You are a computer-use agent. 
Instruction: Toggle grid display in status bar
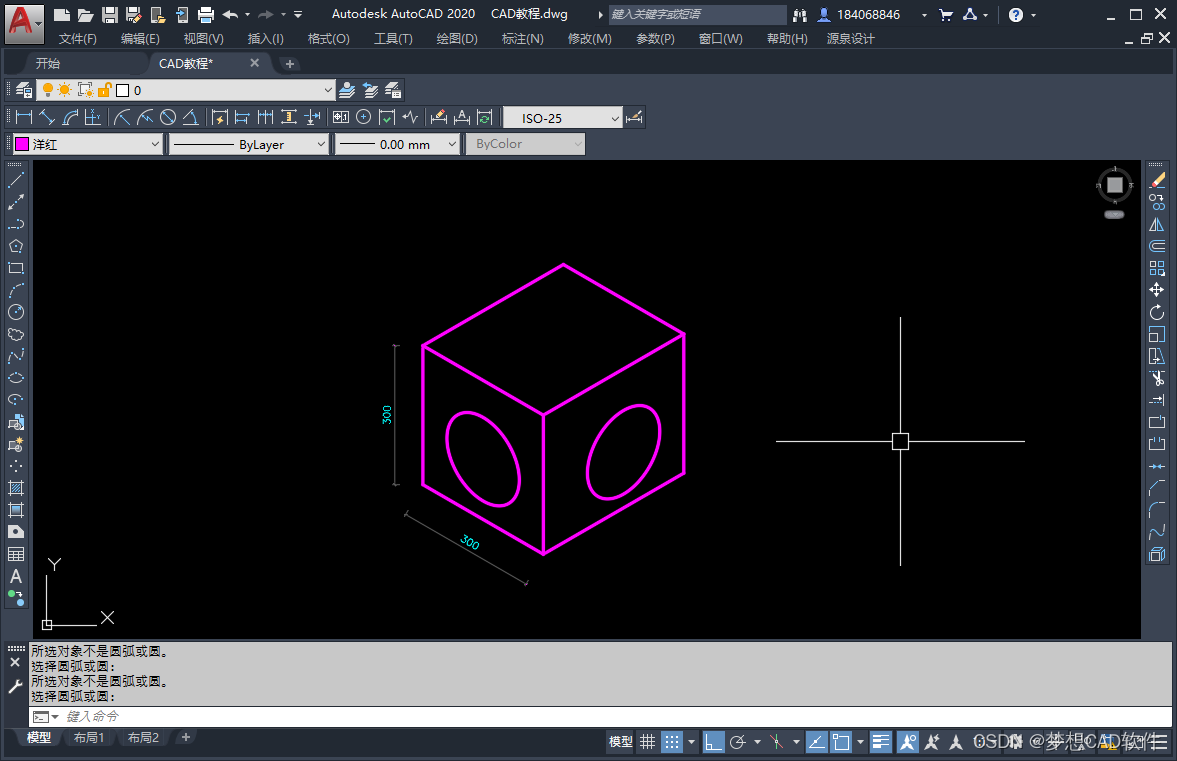click(648, 742)
